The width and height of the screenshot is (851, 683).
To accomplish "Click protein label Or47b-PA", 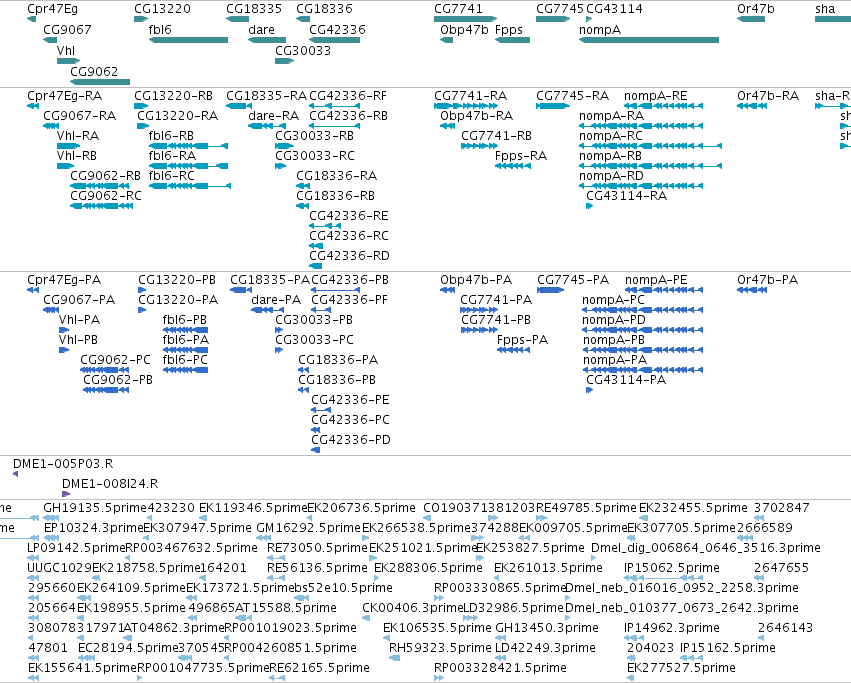I will coord(767,280).
